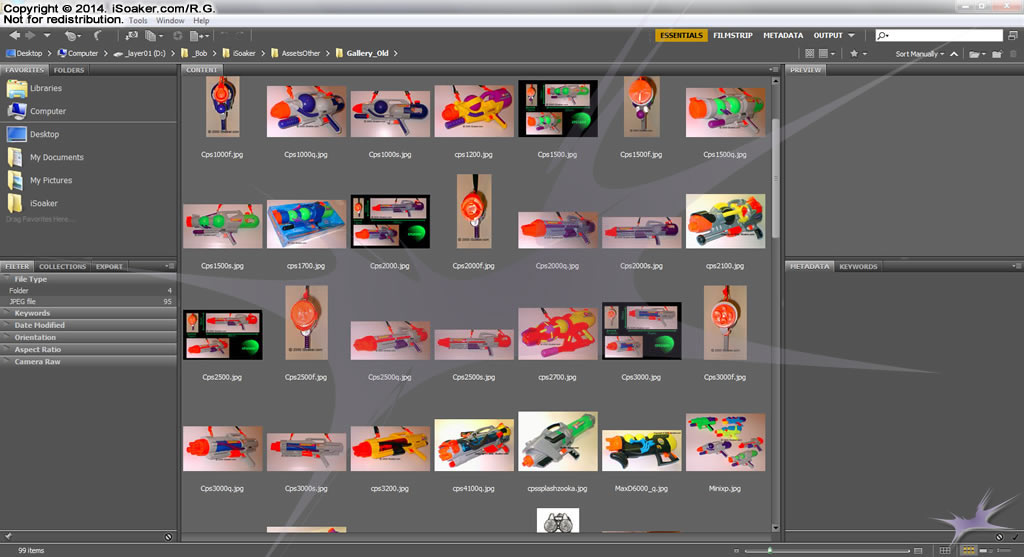Image resolution: width=1024 pixels, height=557 pixels.
Task: Open the Help menu
Action: [201, 21]
